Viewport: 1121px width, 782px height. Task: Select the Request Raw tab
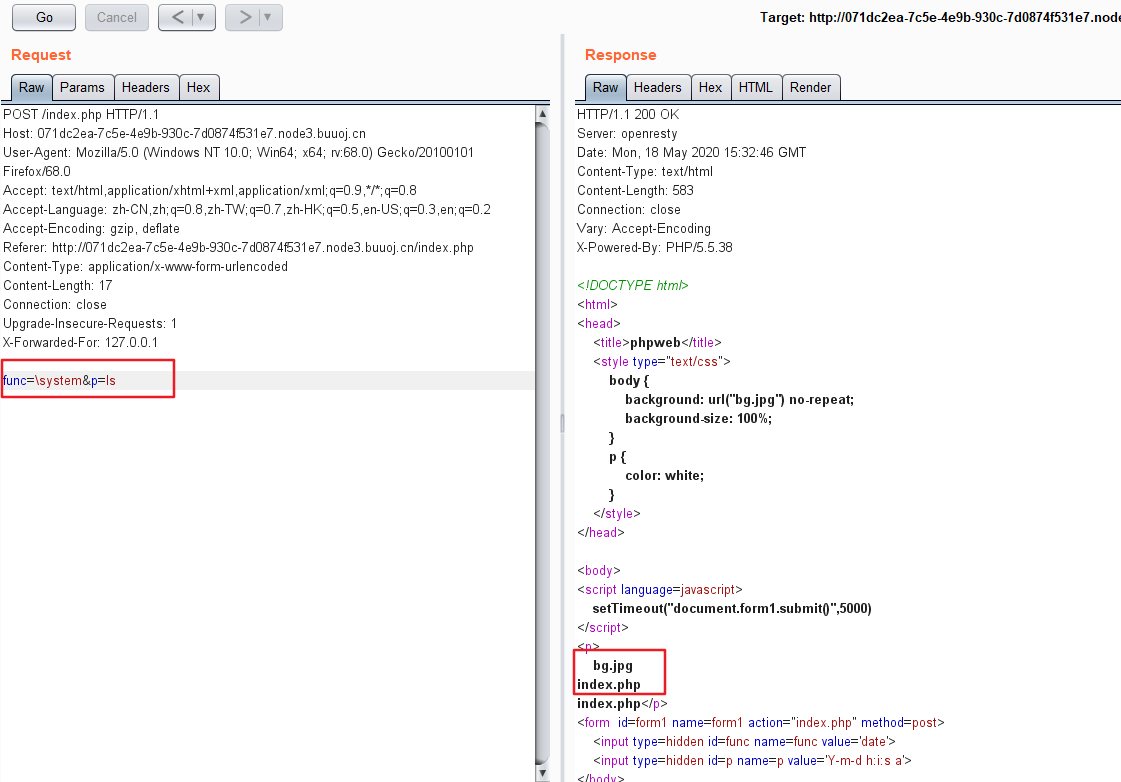pos(31,87)
